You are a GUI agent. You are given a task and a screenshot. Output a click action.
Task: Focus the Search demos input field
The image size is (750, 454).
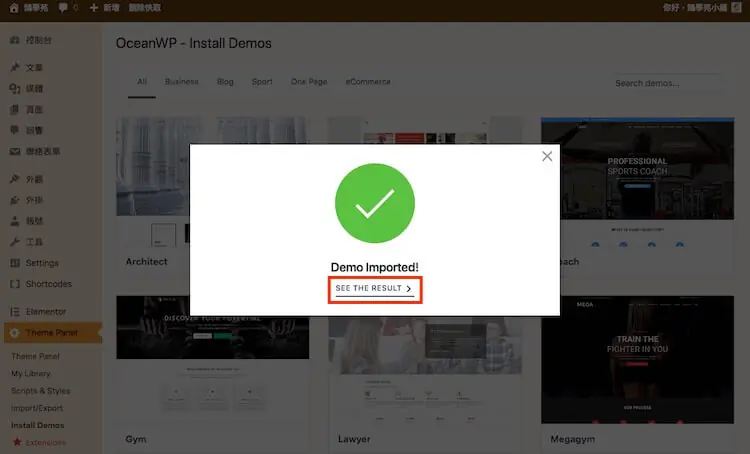tap(667, 83)
